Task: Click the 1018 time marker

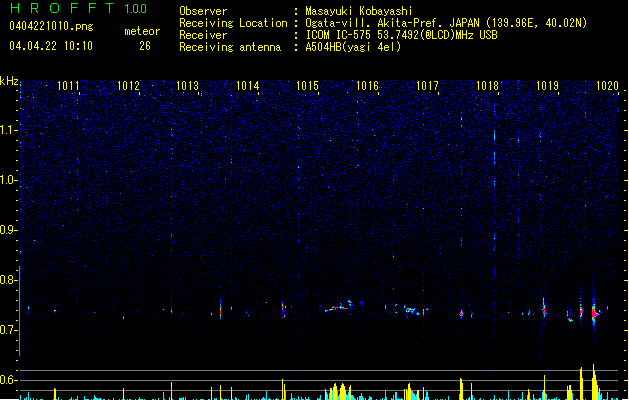Action: [x=487, y=86]
